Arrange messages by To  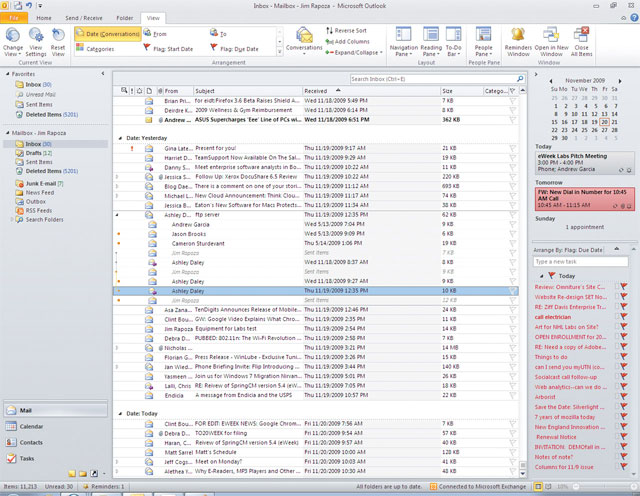click(x=218, y=33)
